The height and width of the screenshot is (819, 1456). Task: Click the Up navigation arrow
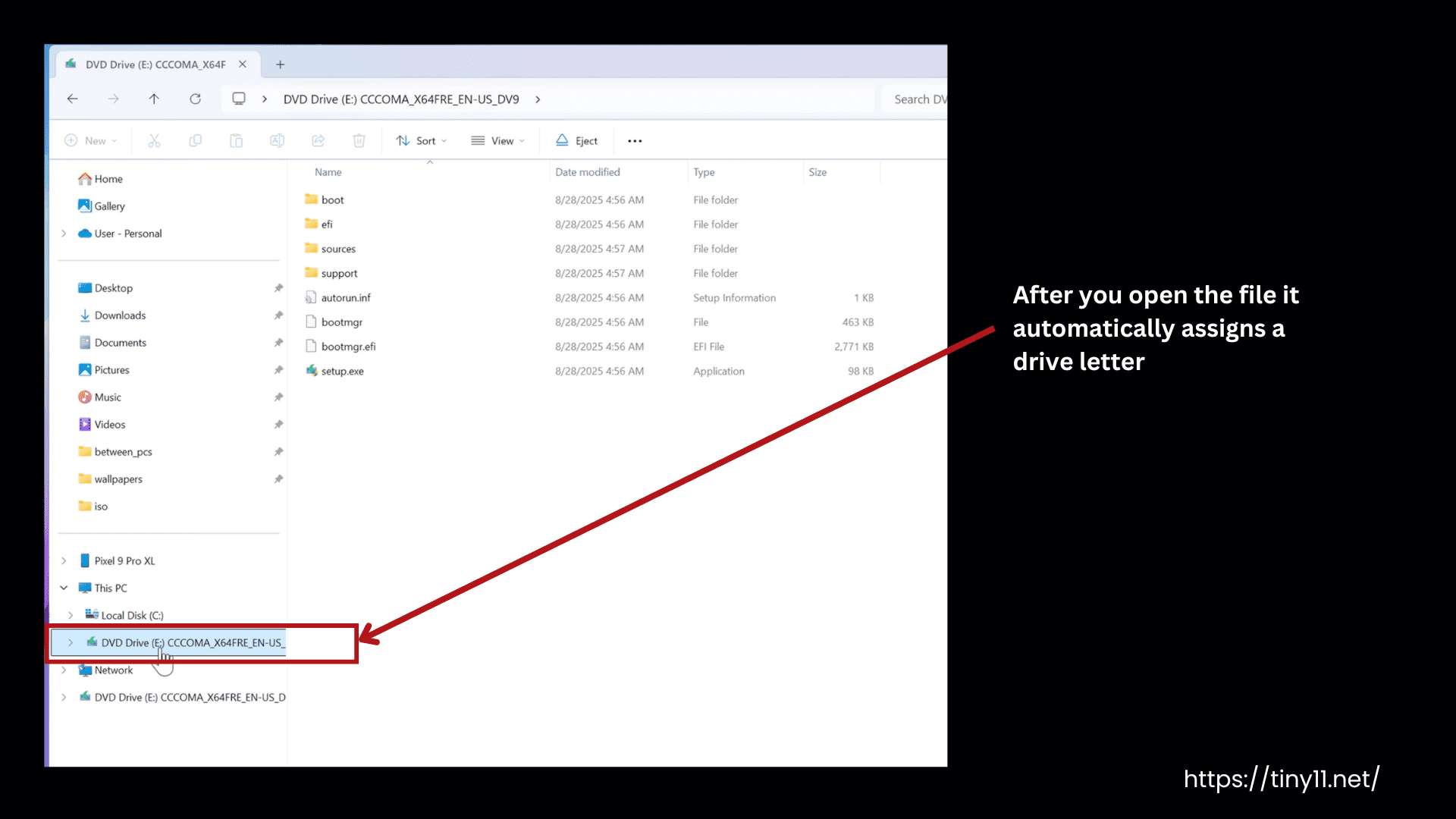coord(154,99)
